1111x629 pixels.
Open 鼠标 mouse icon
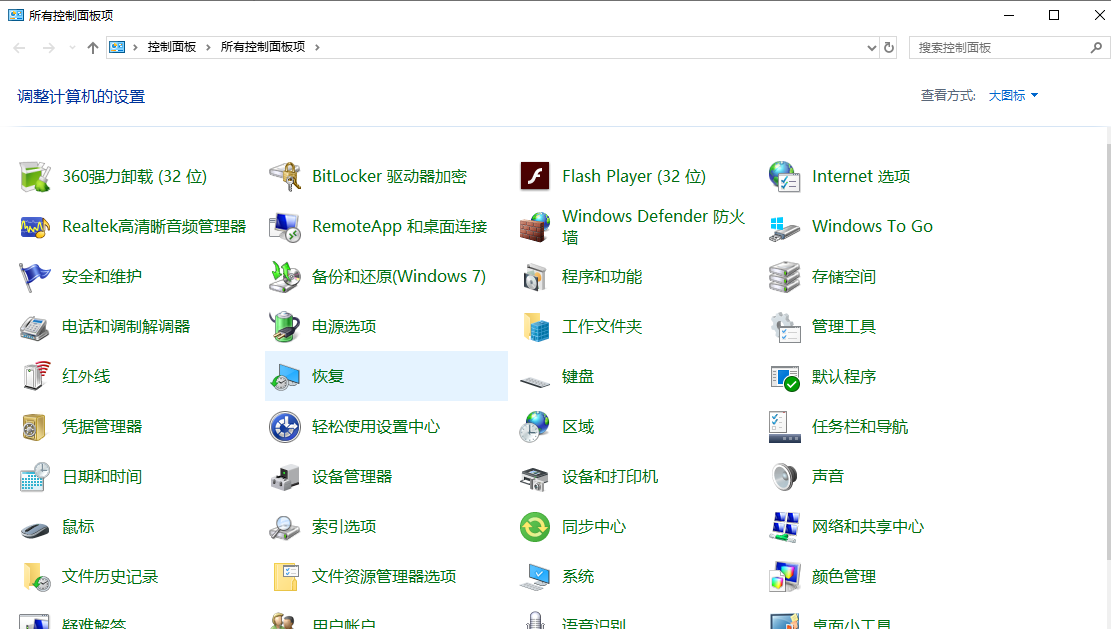[x=35, y=529]
